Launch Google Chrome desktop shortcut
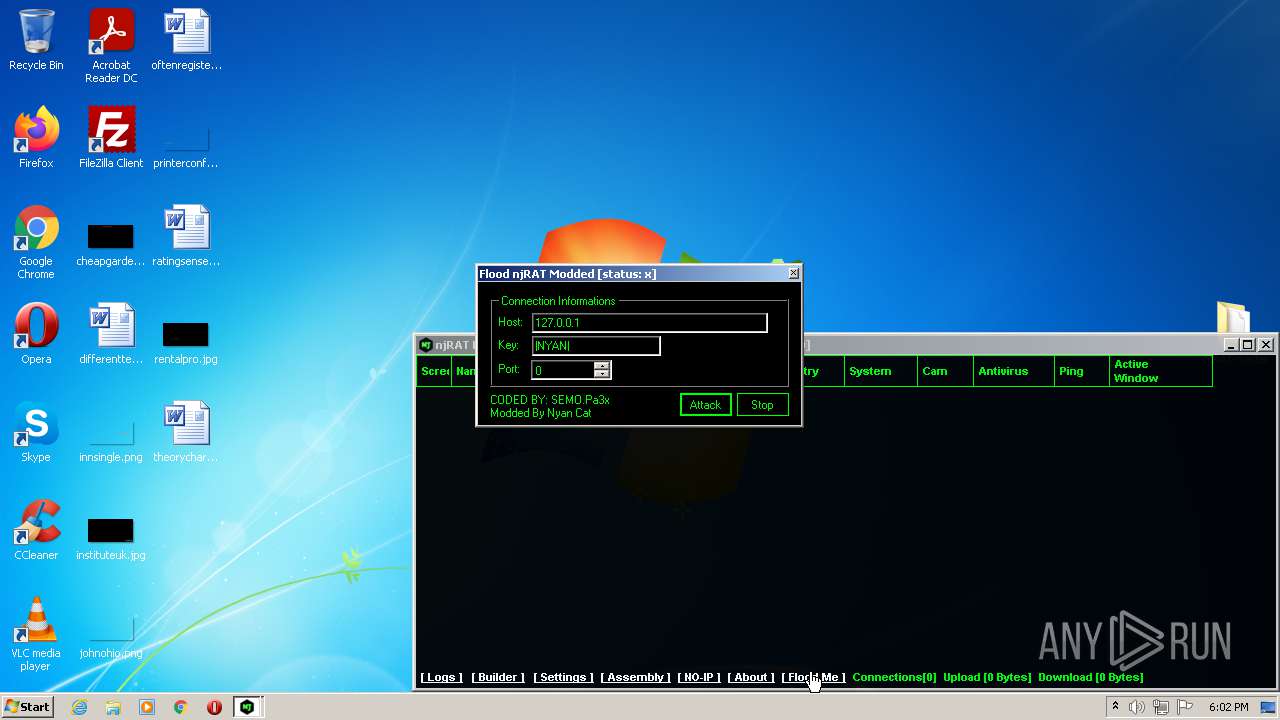This screenshot has width=1280, height=720. tap(36, 243)
